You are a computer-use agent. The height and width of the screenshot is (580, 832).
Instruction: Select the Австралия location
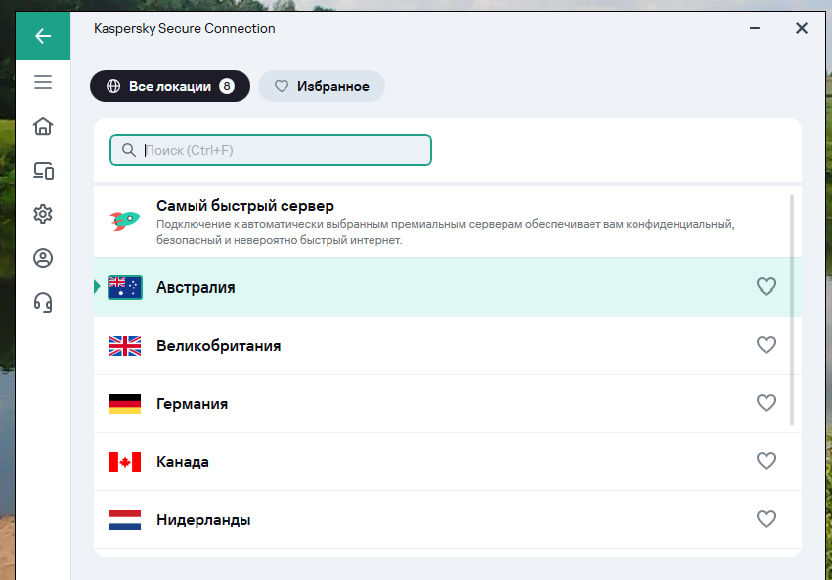tap(448, 287)
